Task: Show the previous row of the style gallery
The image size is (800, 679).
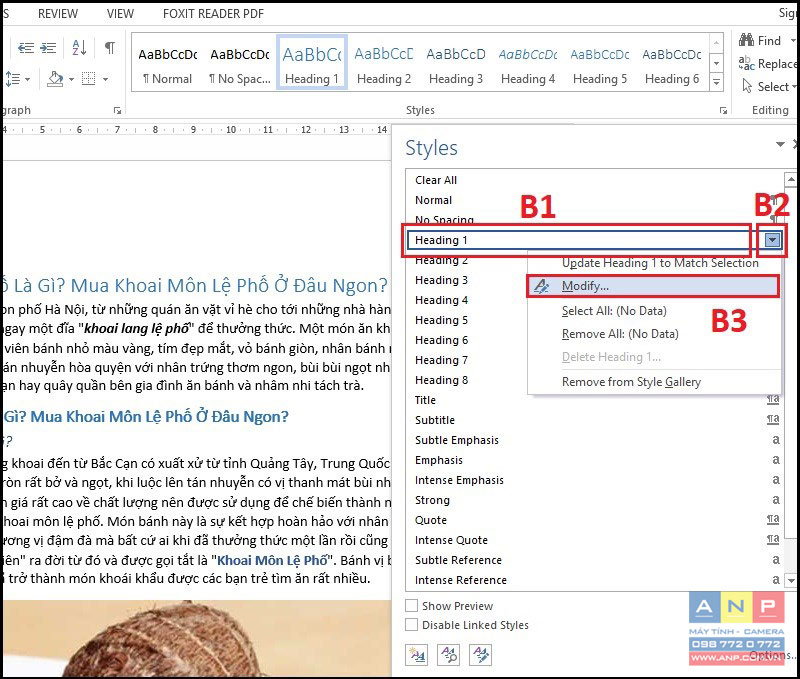Action: pos(716,43)
